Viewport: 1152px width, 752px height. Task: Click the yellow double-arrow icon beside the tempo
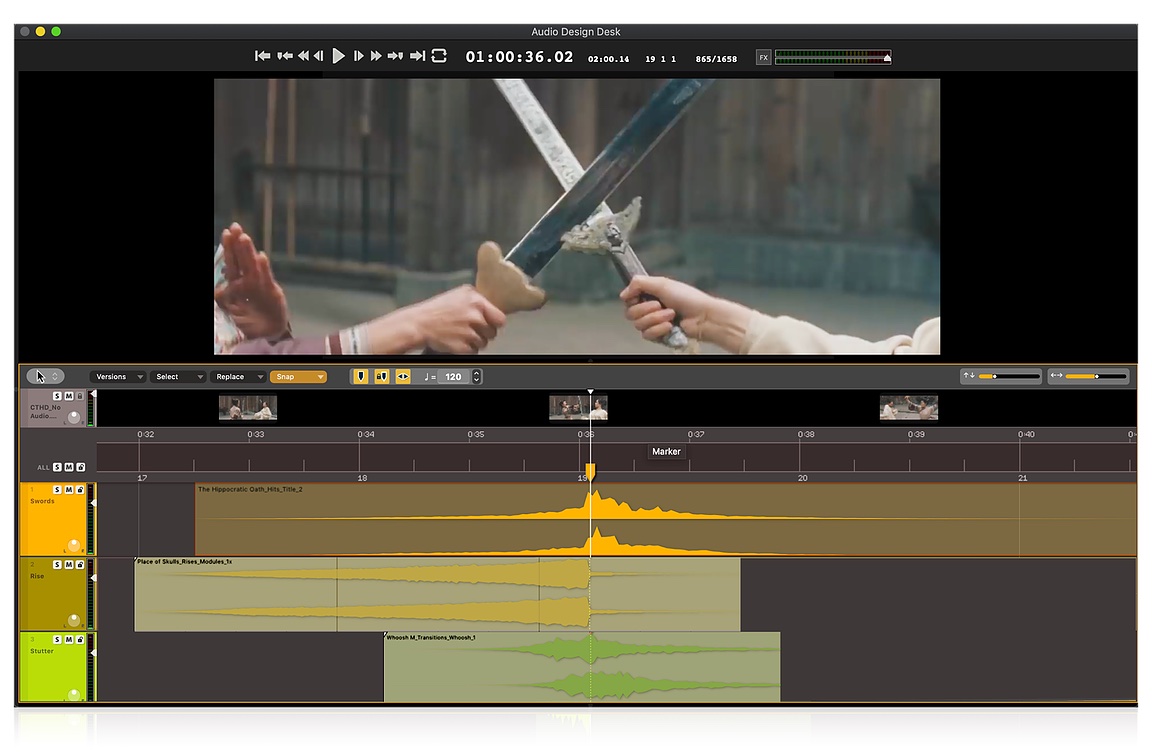coord(403,377)
